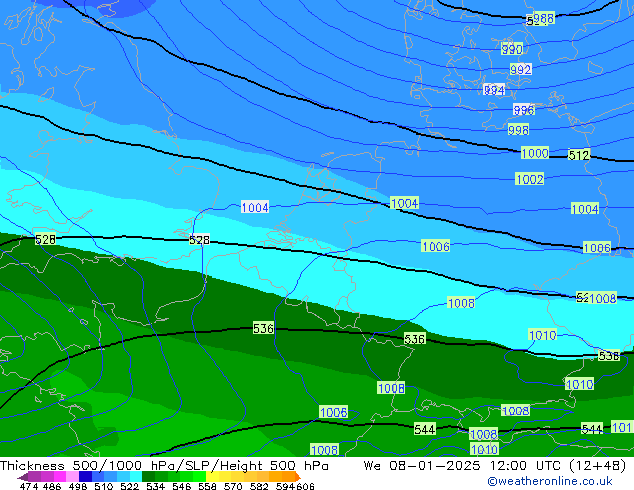Image resolution: width=634 pixels, height=490 pixels.
Task: Click the 990 isobar label
Action: tap(512, 49)
